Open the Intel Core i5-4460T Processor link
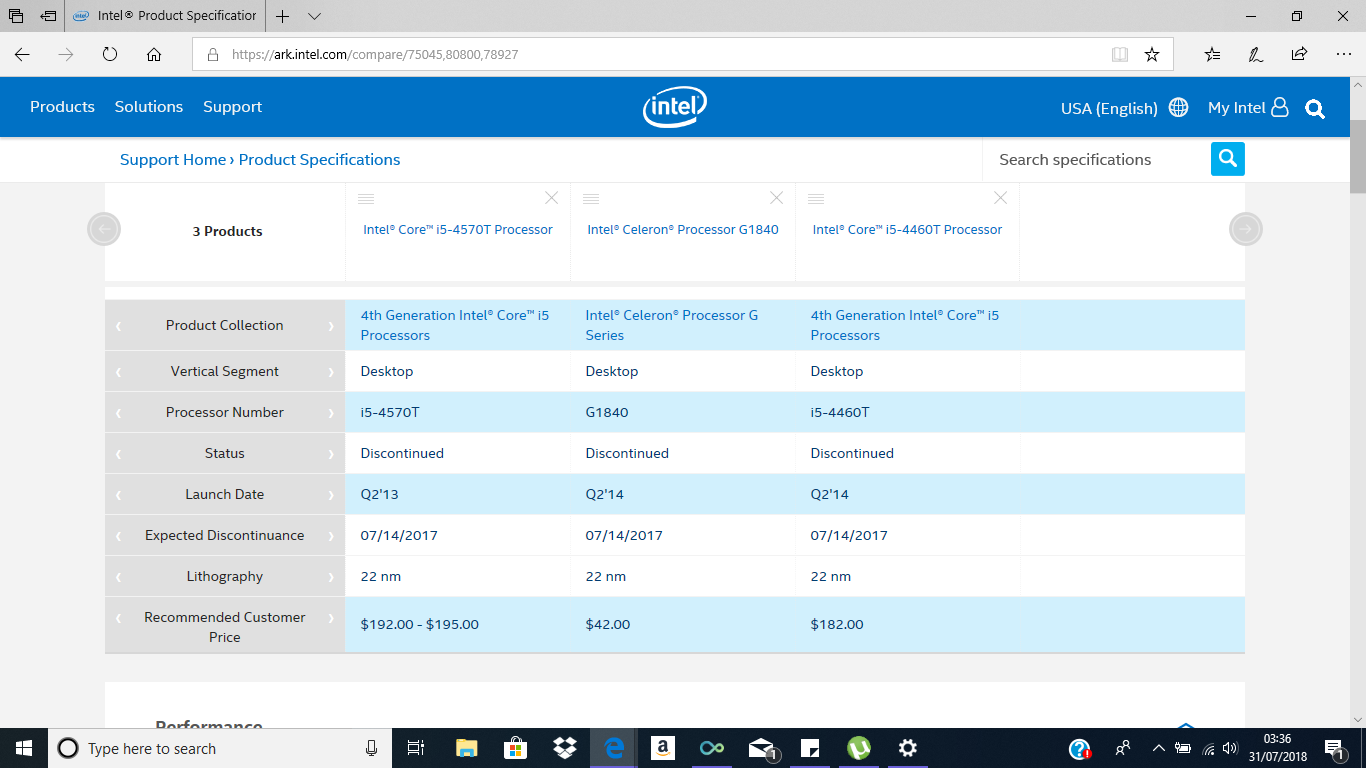 tap(907, 230)
